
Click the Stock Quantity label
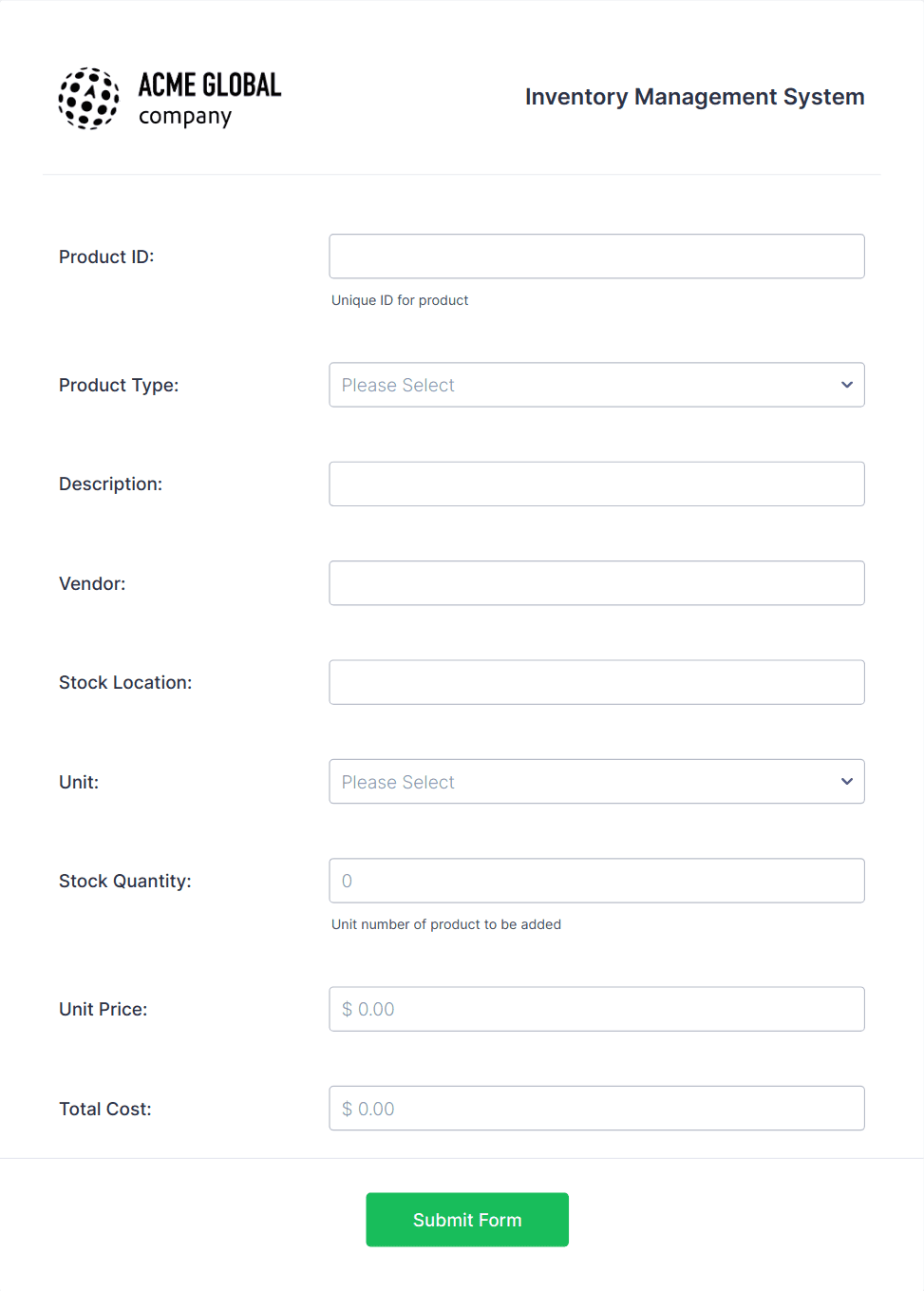click(x=125, y=881)
